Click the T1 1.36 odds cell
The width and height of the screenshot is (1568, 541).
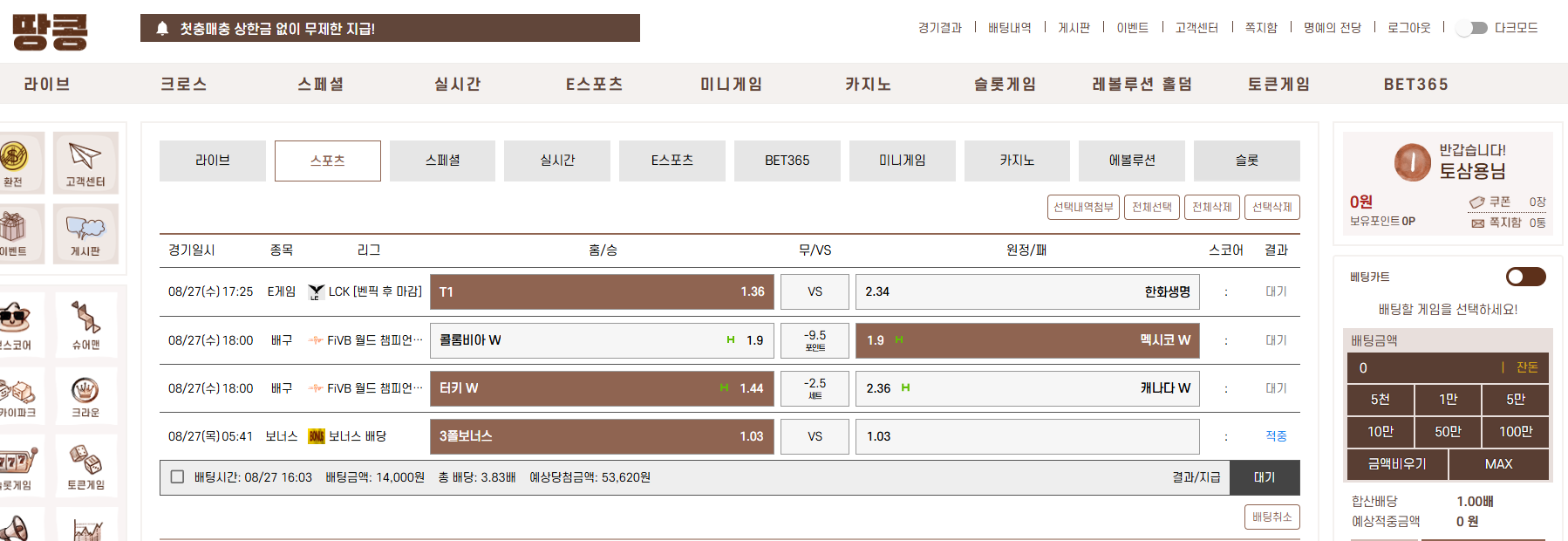[x=603, y=292]
